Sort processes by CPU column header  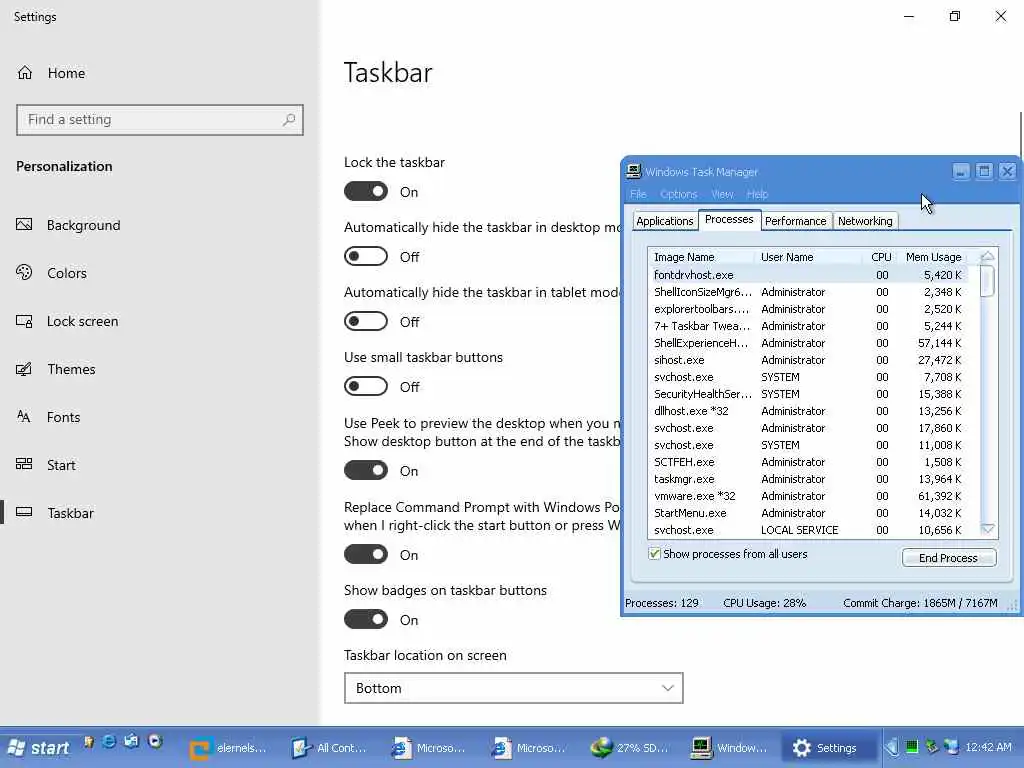tap(880, 257)
